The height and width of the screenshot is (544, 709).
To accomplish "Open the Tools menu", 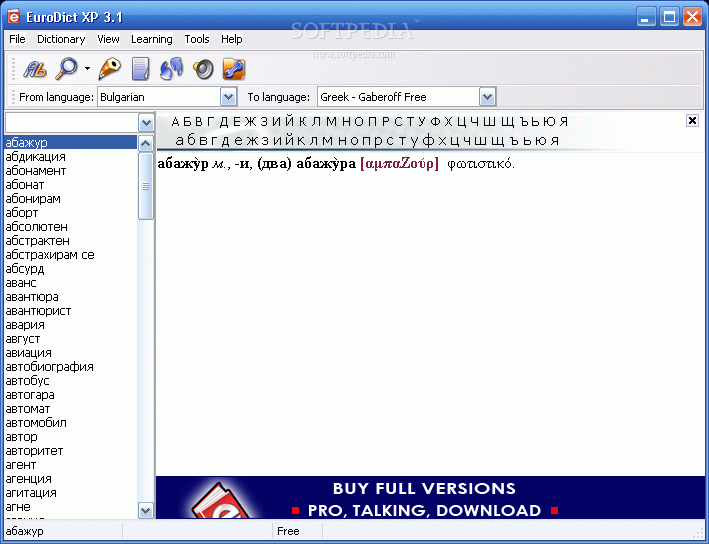I will [197, 39].
